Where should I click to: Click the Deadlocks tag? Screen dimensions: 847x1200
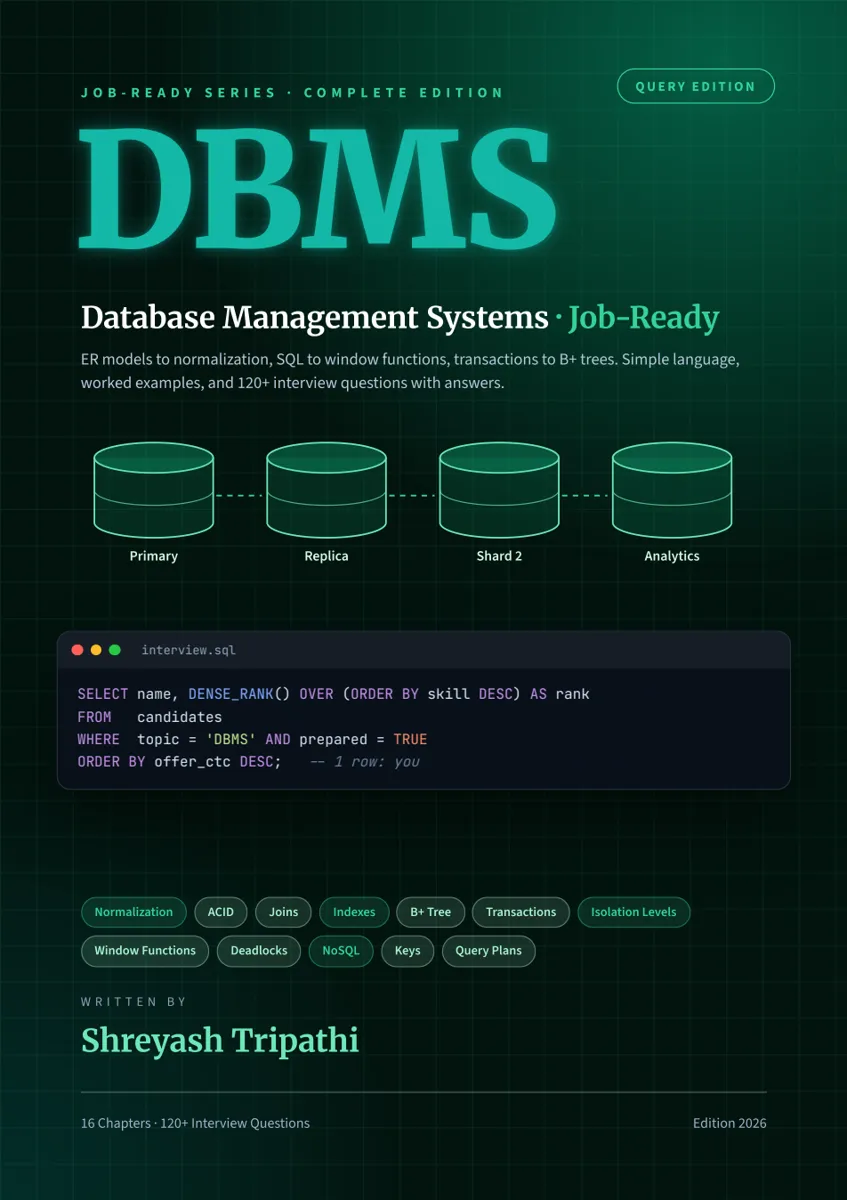pos(259,951)
